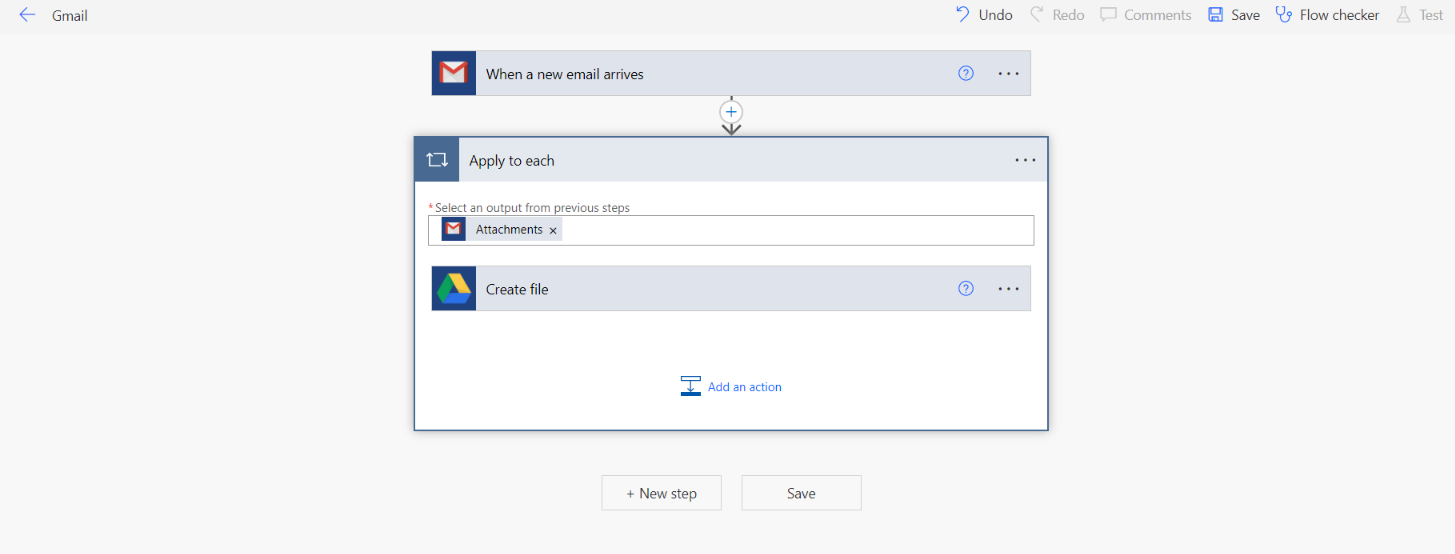Viewport: 1455px width, 554px height.
Task: Insert a step using the plus connector
Action: [732, 111]
